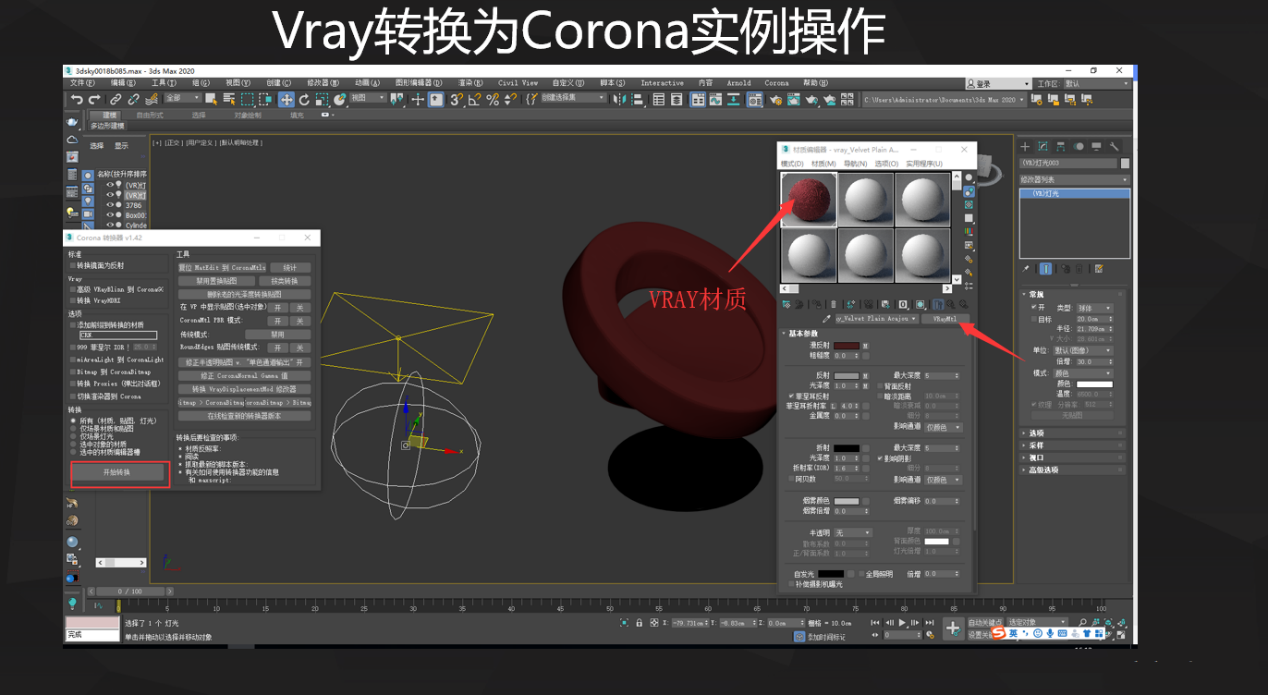Open the '修改器列表' modifier list dropdown

[1074, 180]
